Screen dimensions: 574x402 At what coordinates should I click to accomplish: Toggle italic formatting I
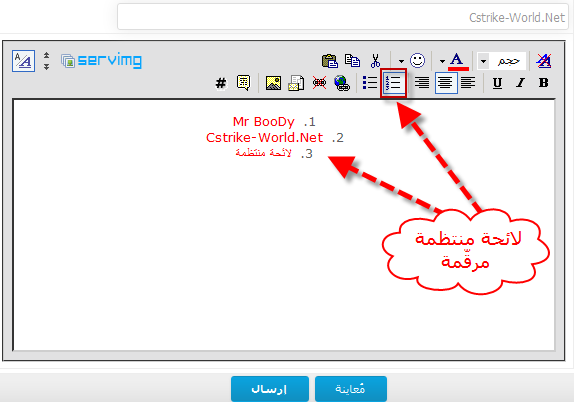(x=520, y=83)
